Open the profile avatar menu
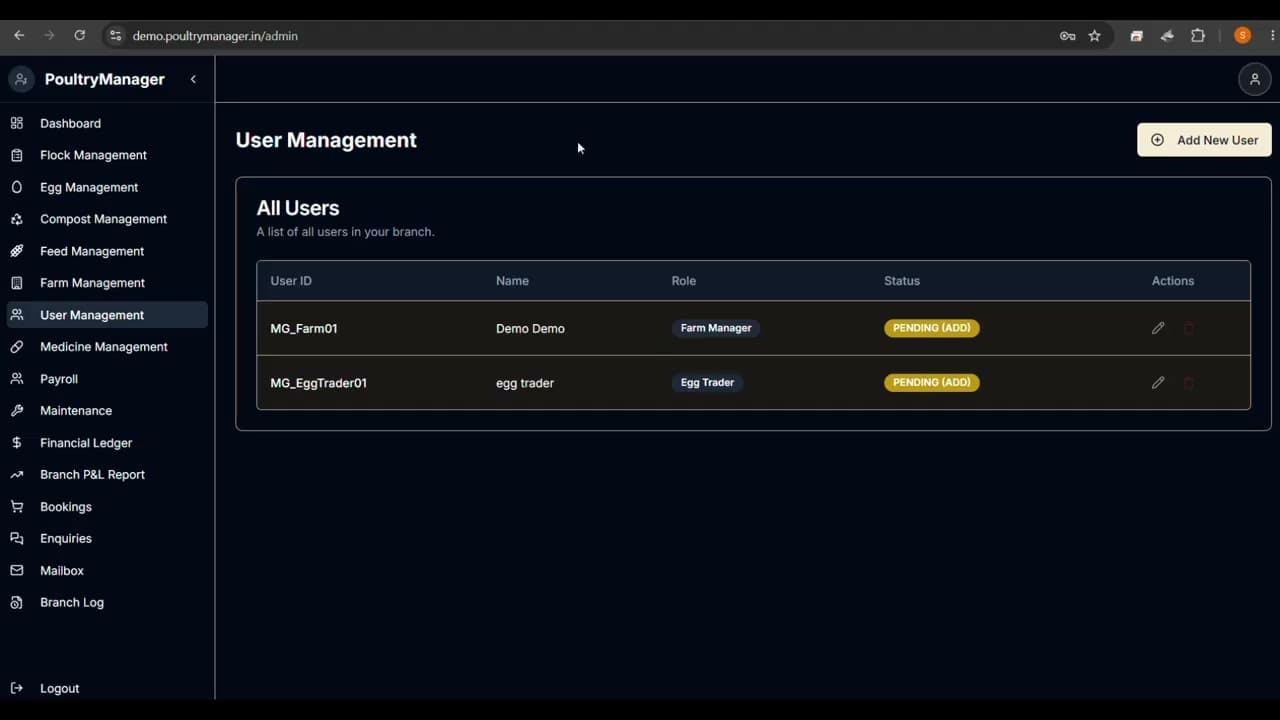This screenshot has width=1280, height=720. click(1254, 79)
